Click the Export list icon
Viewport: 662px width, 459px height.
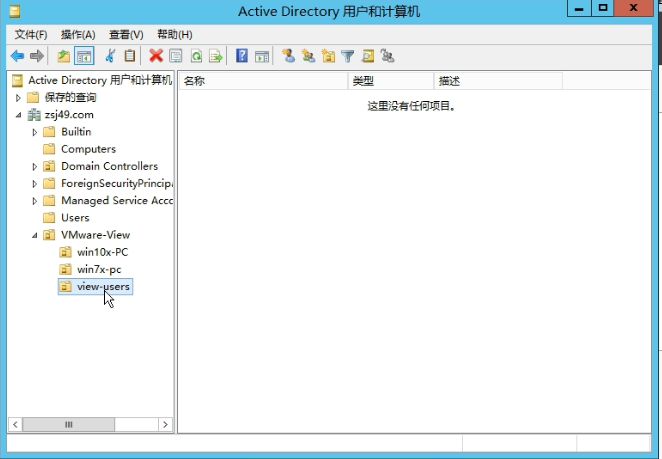[x=216, y=56]
